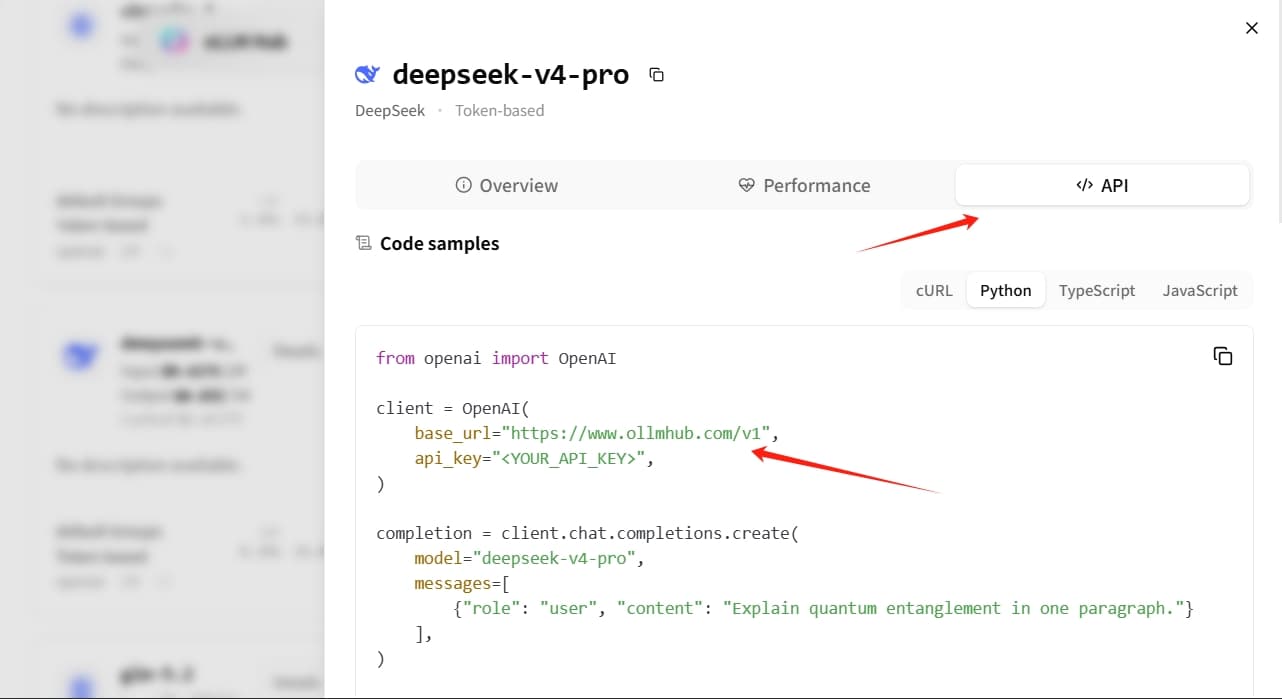Copy the deepseek-v4-pro model name
The height and width of the screenshot is (699, 1282).
click(656, 75)
